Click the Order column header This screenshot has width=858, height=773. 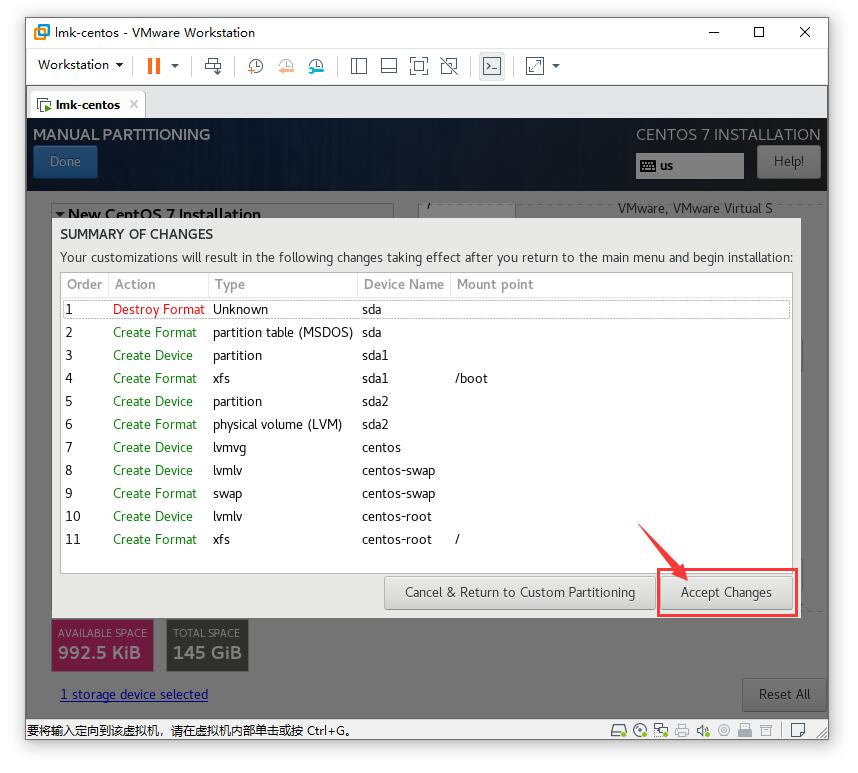point(84,284)
